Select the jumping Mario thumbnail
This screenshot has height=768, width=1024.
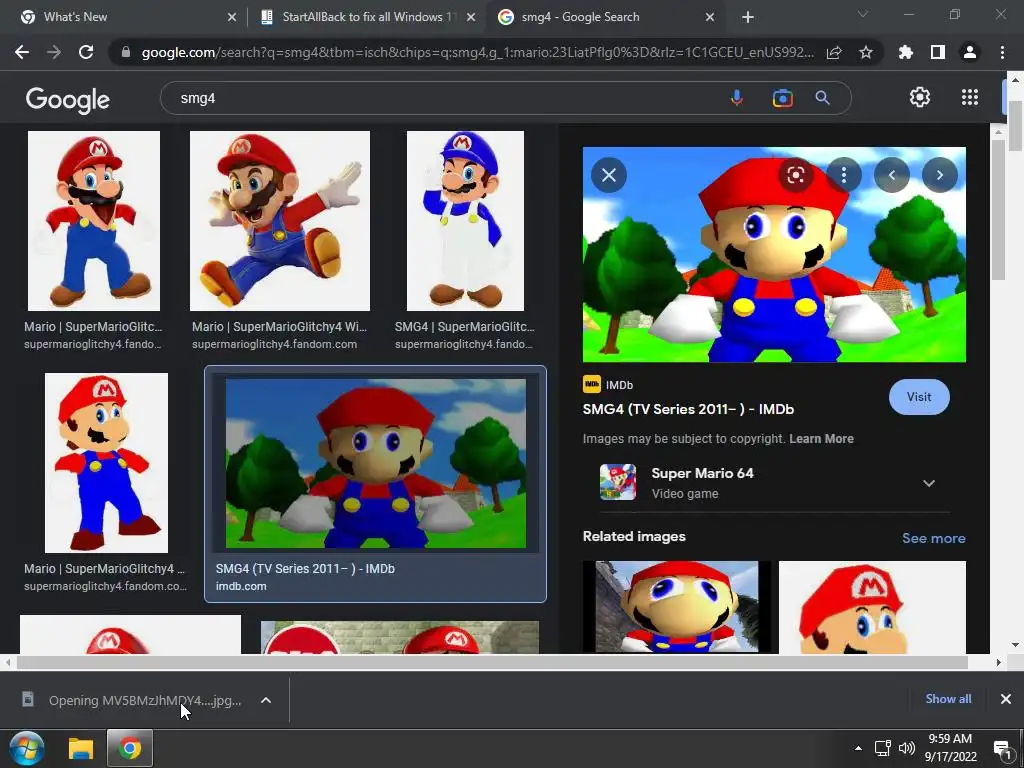point(280,221)
